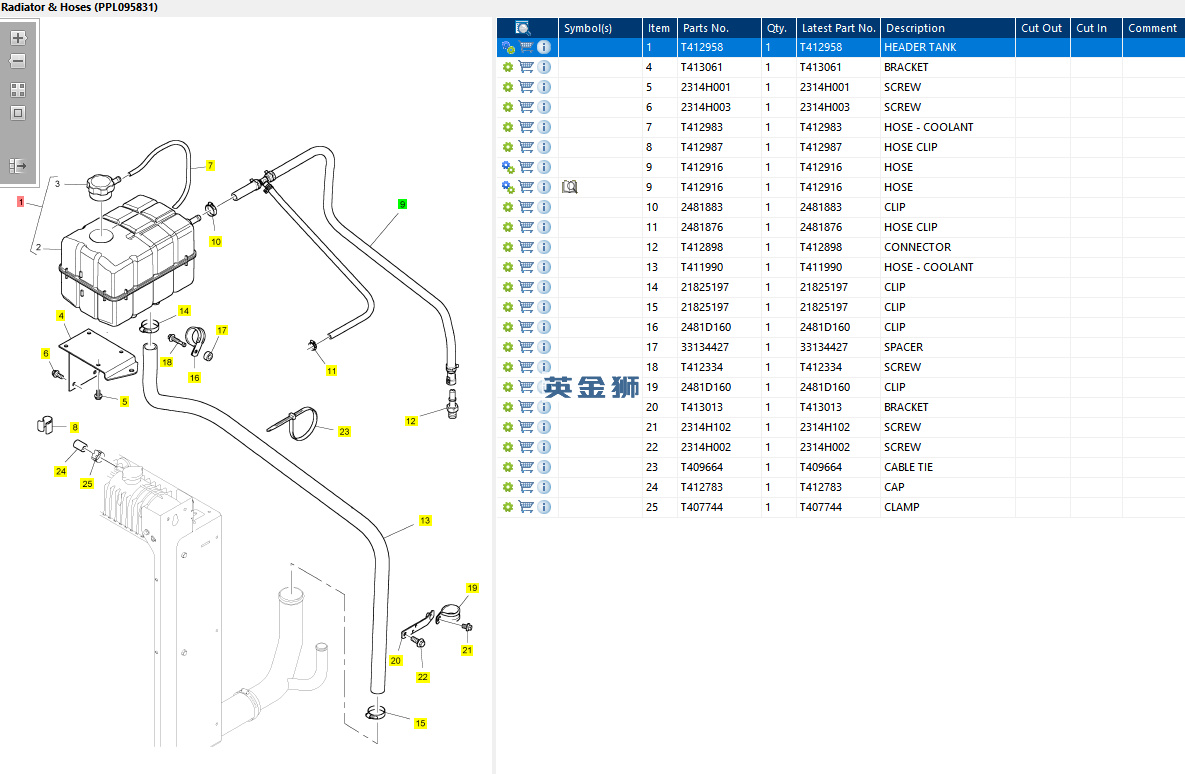Zoom in on the parts diagram
Screen dimensions: 1185x774
pos(18,38)
